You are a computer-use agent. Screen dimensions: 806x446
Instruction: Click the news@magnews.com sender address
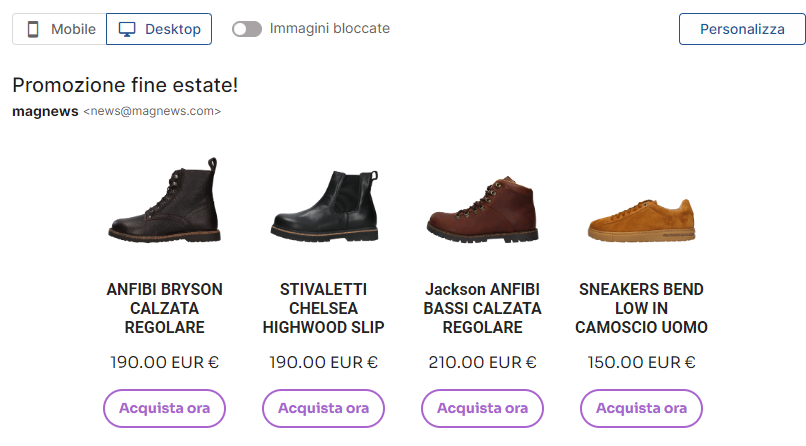point(152,112)
